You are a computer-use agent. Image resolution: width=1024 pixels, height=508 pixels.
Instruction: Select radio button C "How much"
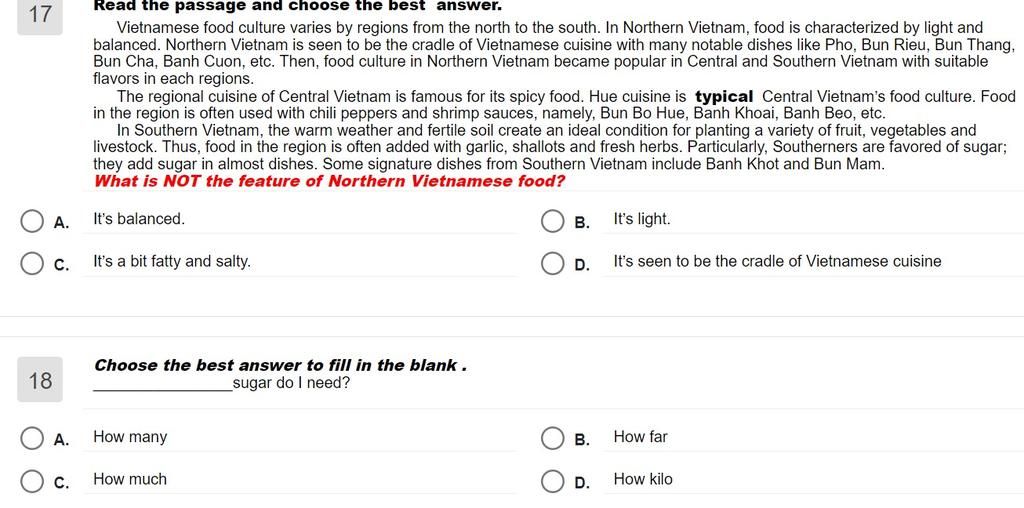pos(31,481)
